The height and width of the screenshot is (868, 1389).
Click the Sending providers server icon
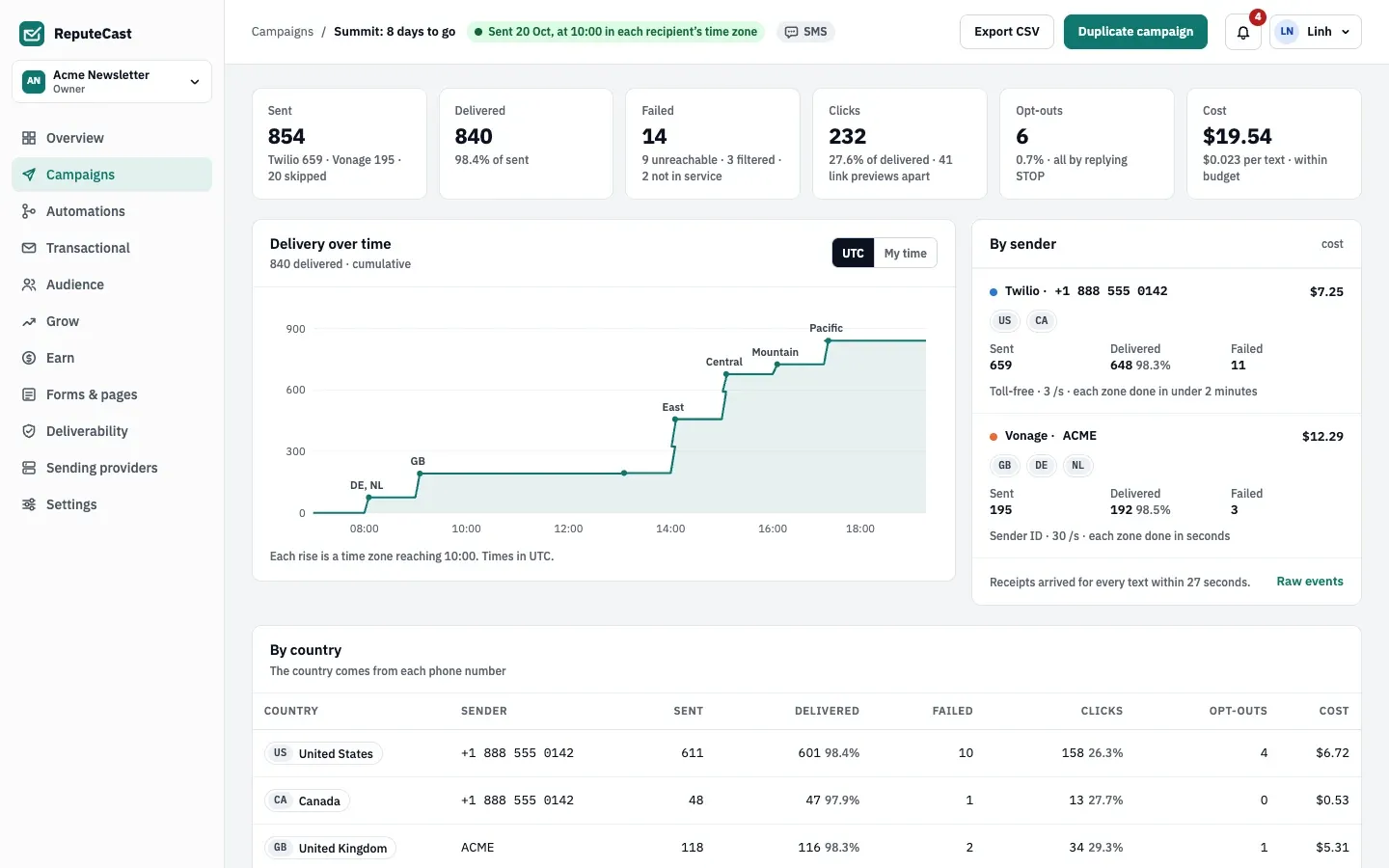coord(29,468)
